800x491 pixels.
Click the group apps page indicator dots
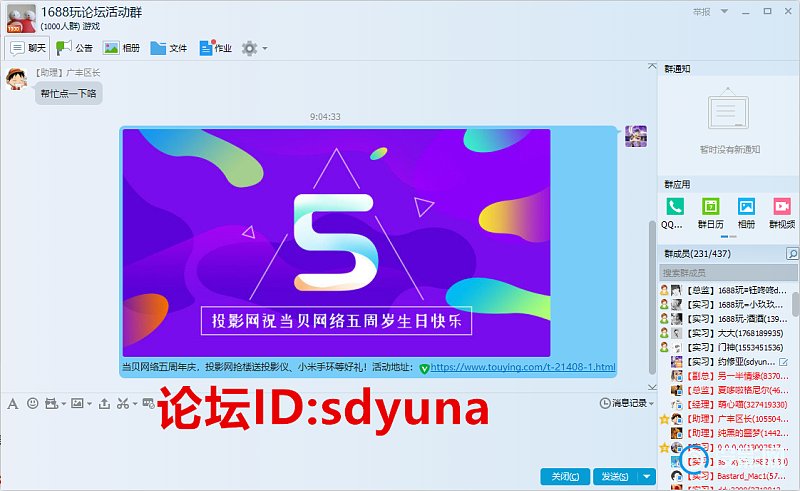pyautogui.click(x=728, y=237)
